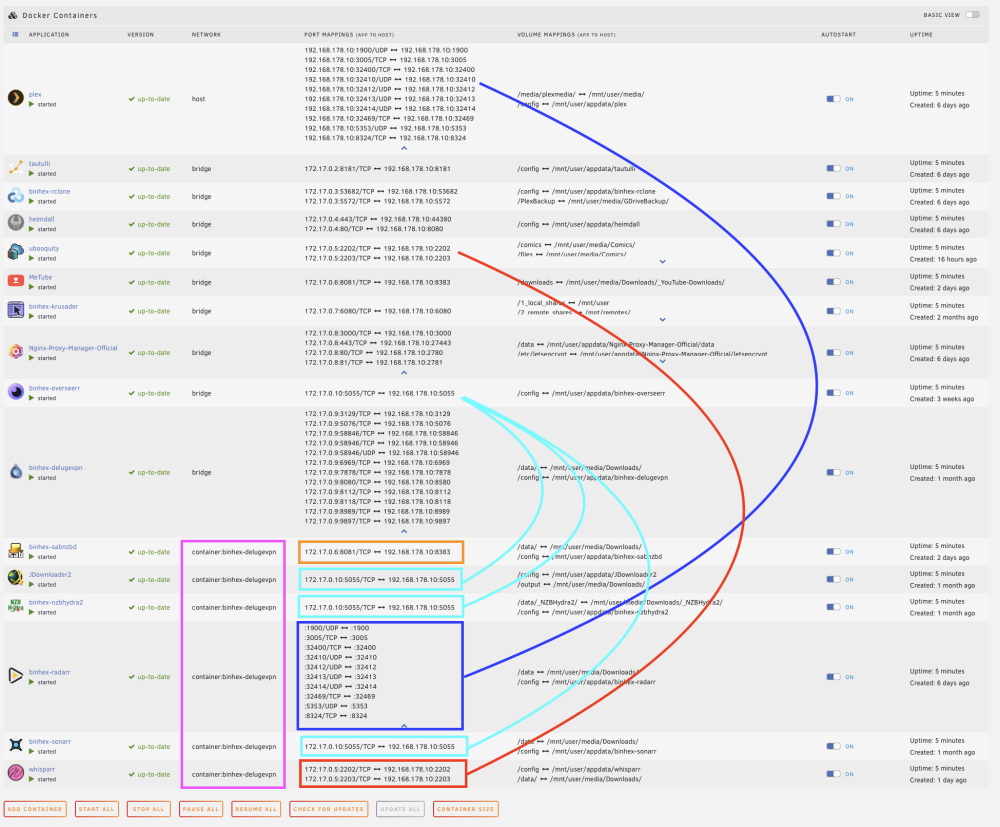This screenshot has height=827, width=1000.
Task: Click the list icon beside the Application column header
Action: 15,34
